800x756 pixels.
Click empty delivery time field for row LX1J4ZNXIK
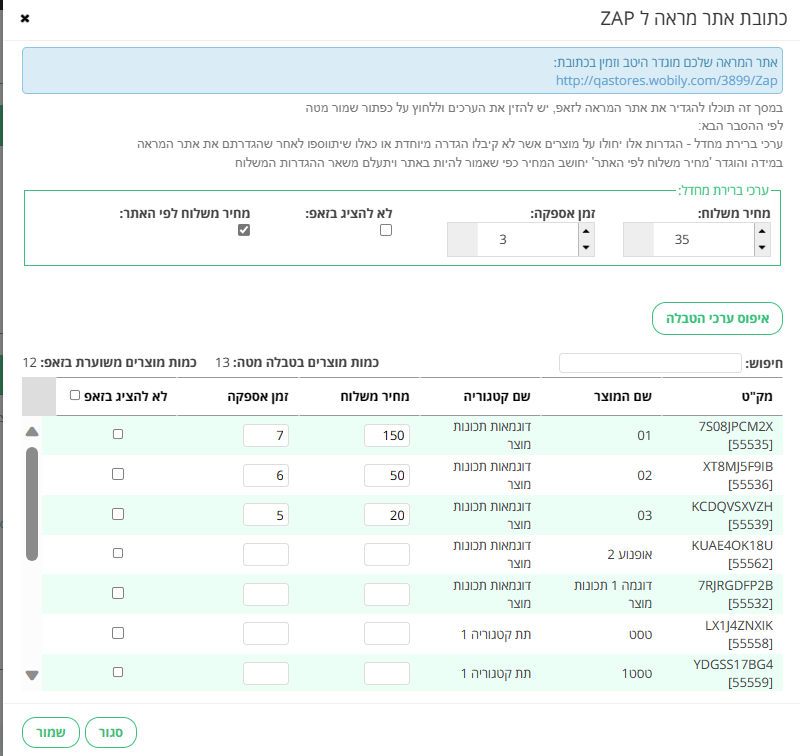266,634
